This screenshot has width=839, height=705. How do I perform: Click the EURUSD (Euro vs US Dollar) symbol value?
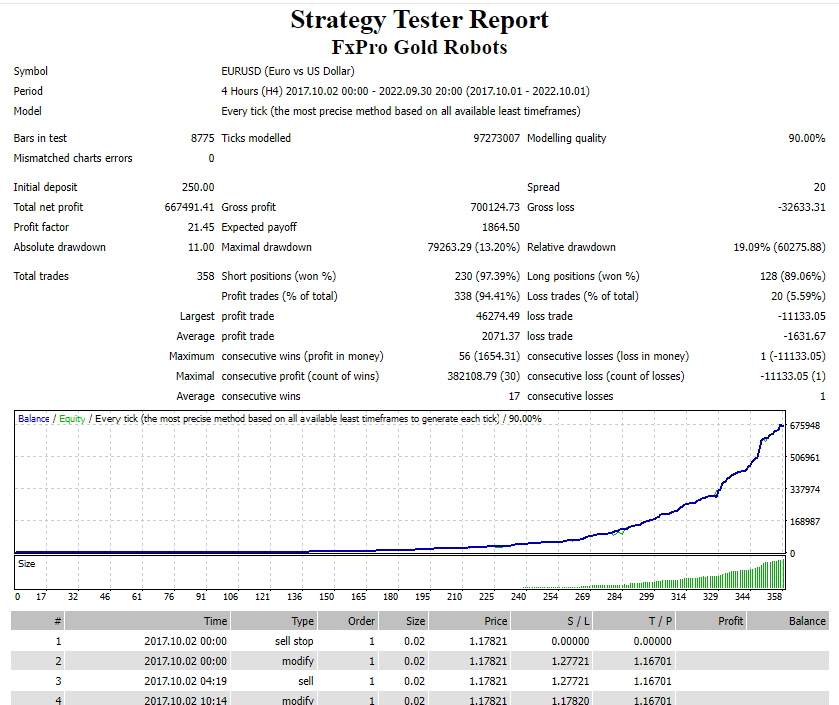coord(288,71)
